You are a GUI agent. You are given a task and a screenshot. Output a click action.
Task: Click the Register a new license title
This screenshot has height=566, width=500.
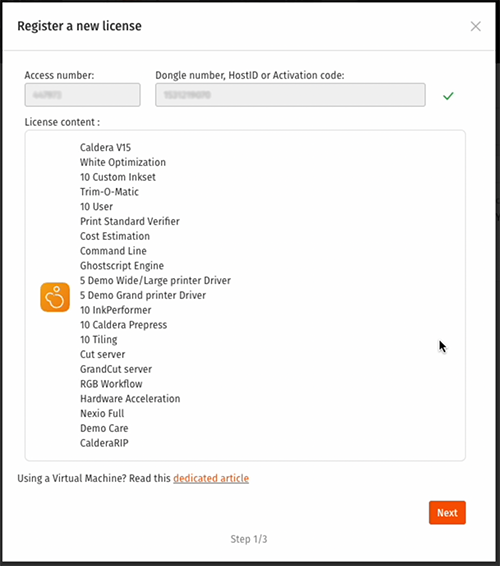pos(79,26)
